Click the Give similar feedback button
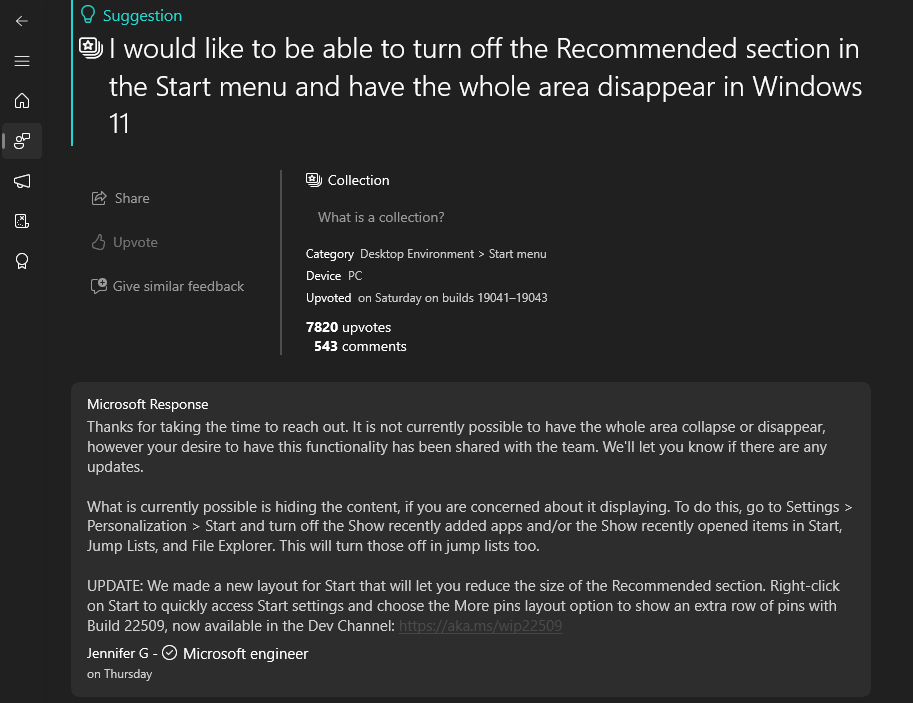 click(x=168, y=286)
